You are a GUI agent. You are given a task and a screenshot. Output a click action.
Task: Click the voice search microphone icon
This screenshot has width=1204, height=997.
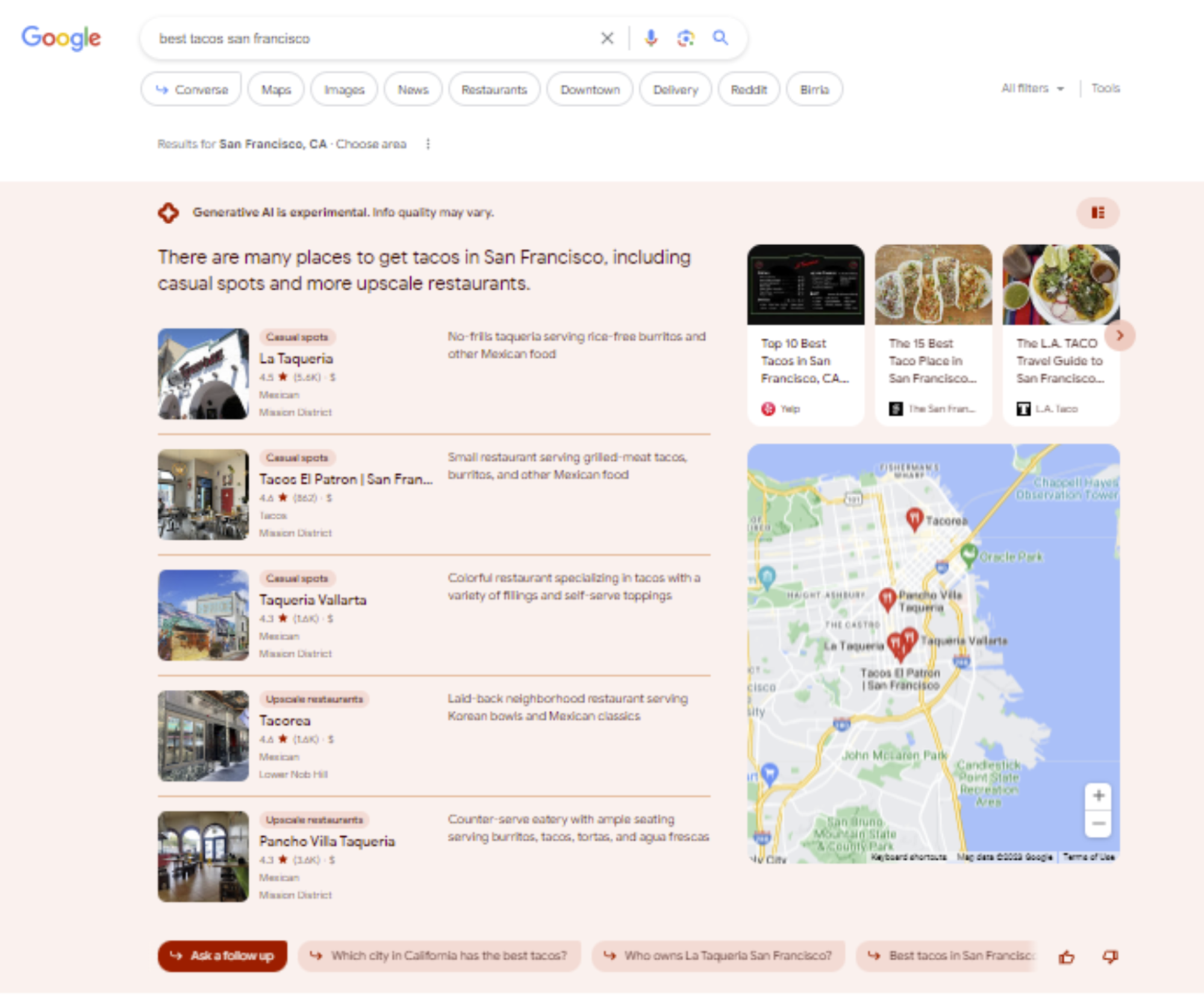click(650, 39)
